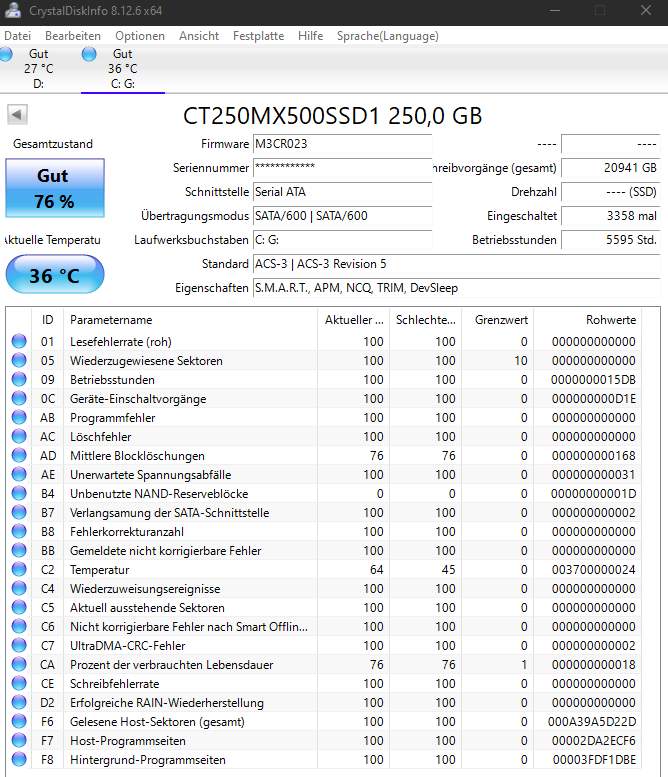This screenshot has width=668, height=777.
Task: Click the Schnittstelle field Serial ATA
Action: coord(342,192)
